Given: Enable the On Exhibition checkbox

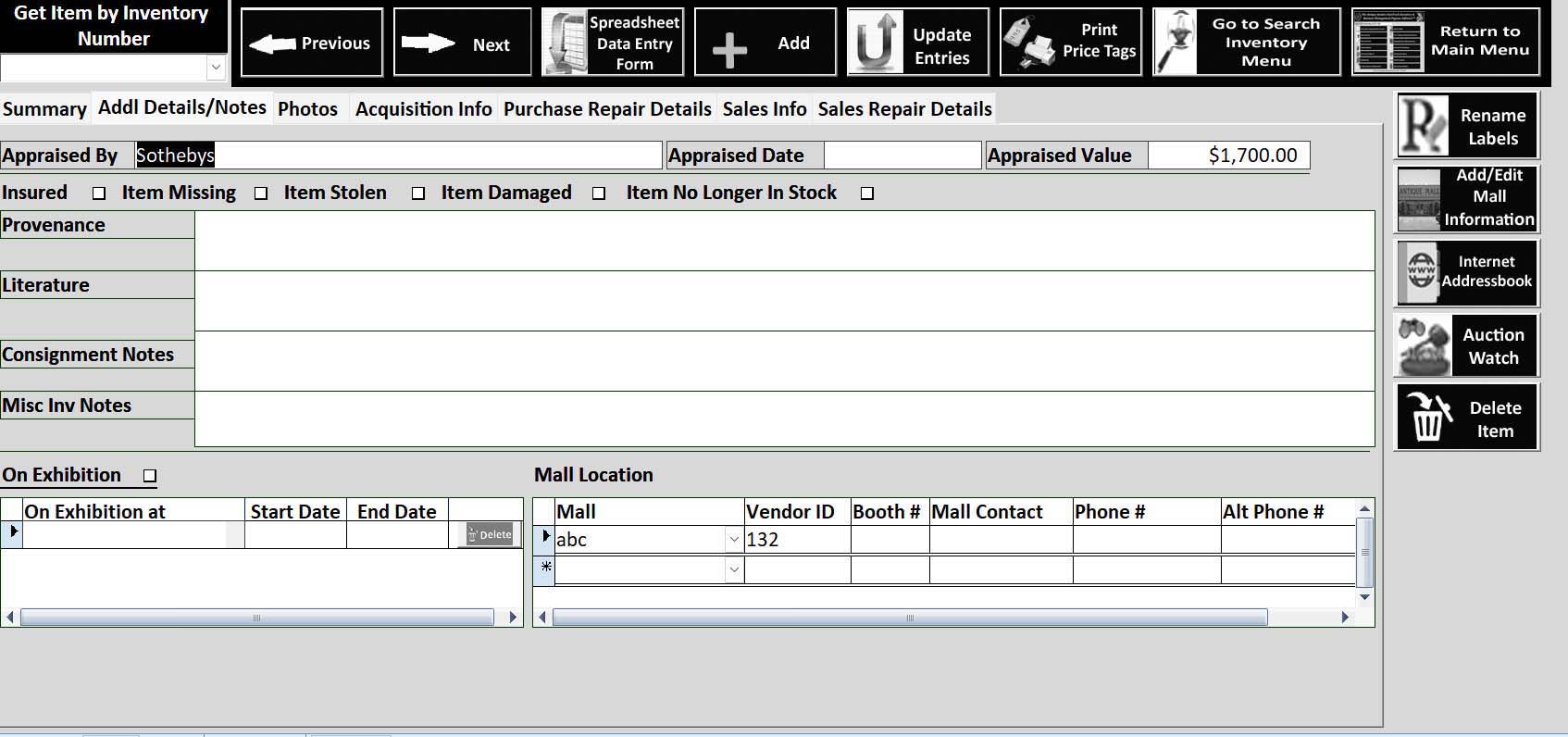Looking at the screenshot, I should click(x=150, y=476).
